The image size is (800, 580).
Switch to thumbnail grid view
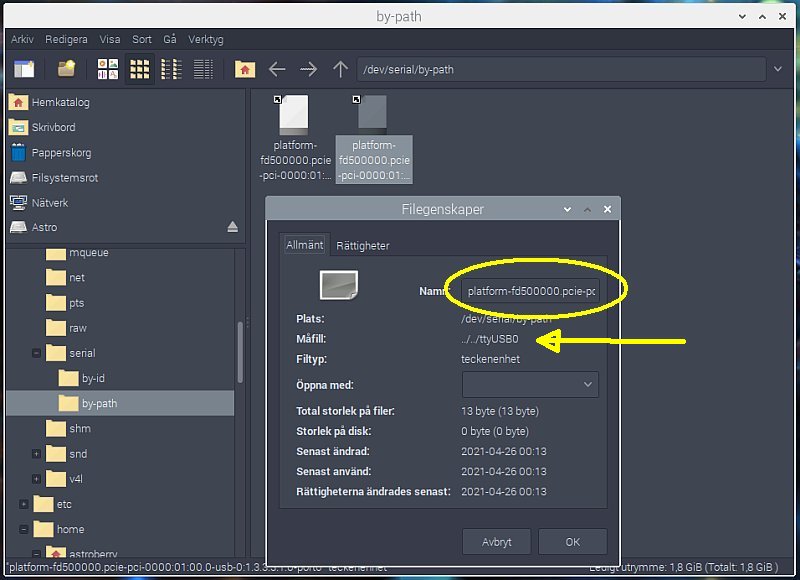(x=139, y=69)
